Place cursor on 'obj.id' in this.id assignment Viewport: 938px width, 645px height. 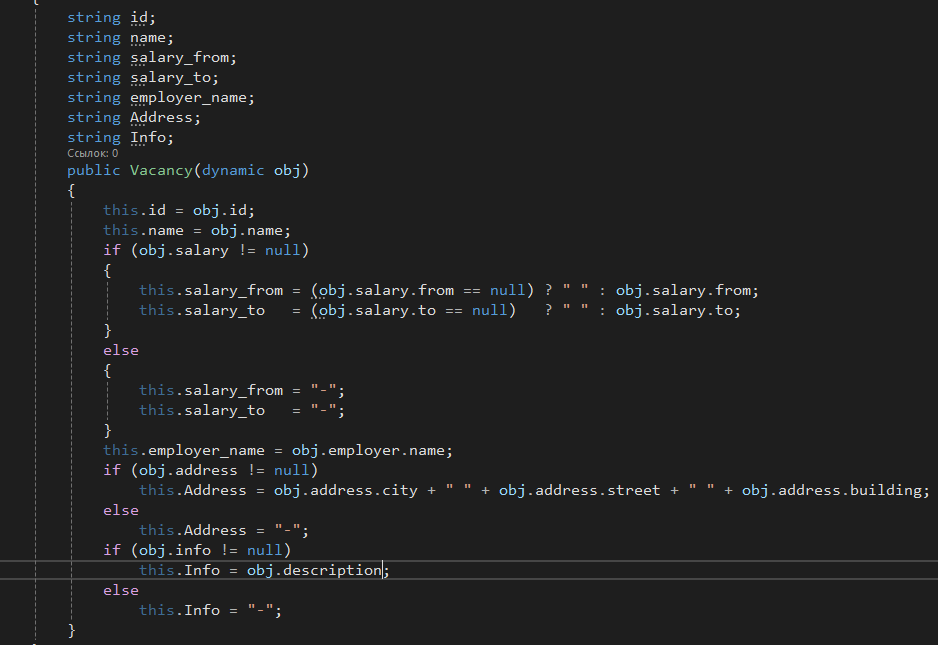[220, 211]
